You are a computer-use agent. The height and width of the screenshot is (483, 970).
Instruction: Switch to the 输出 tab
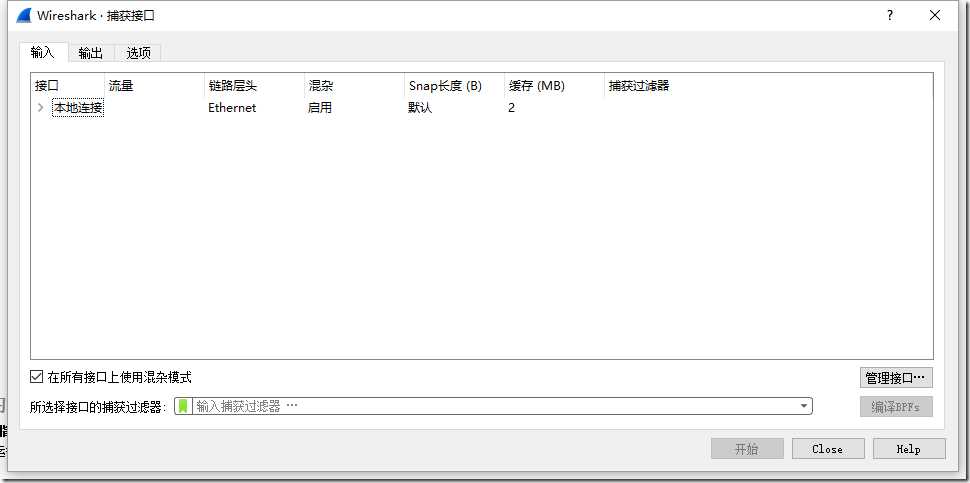coord(90,53)
